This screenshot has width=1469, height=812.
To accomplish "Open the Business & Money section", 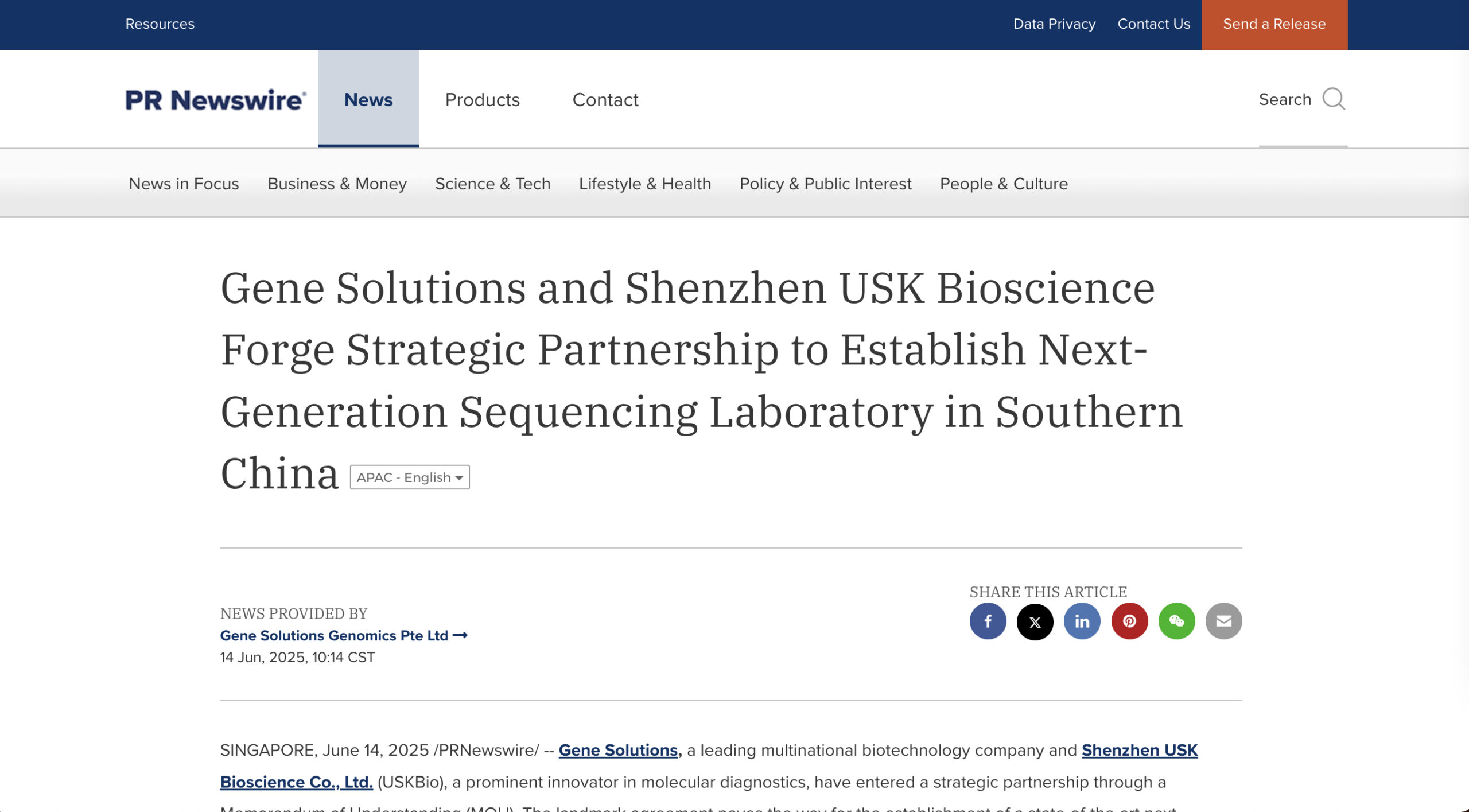I will (337, 184).
